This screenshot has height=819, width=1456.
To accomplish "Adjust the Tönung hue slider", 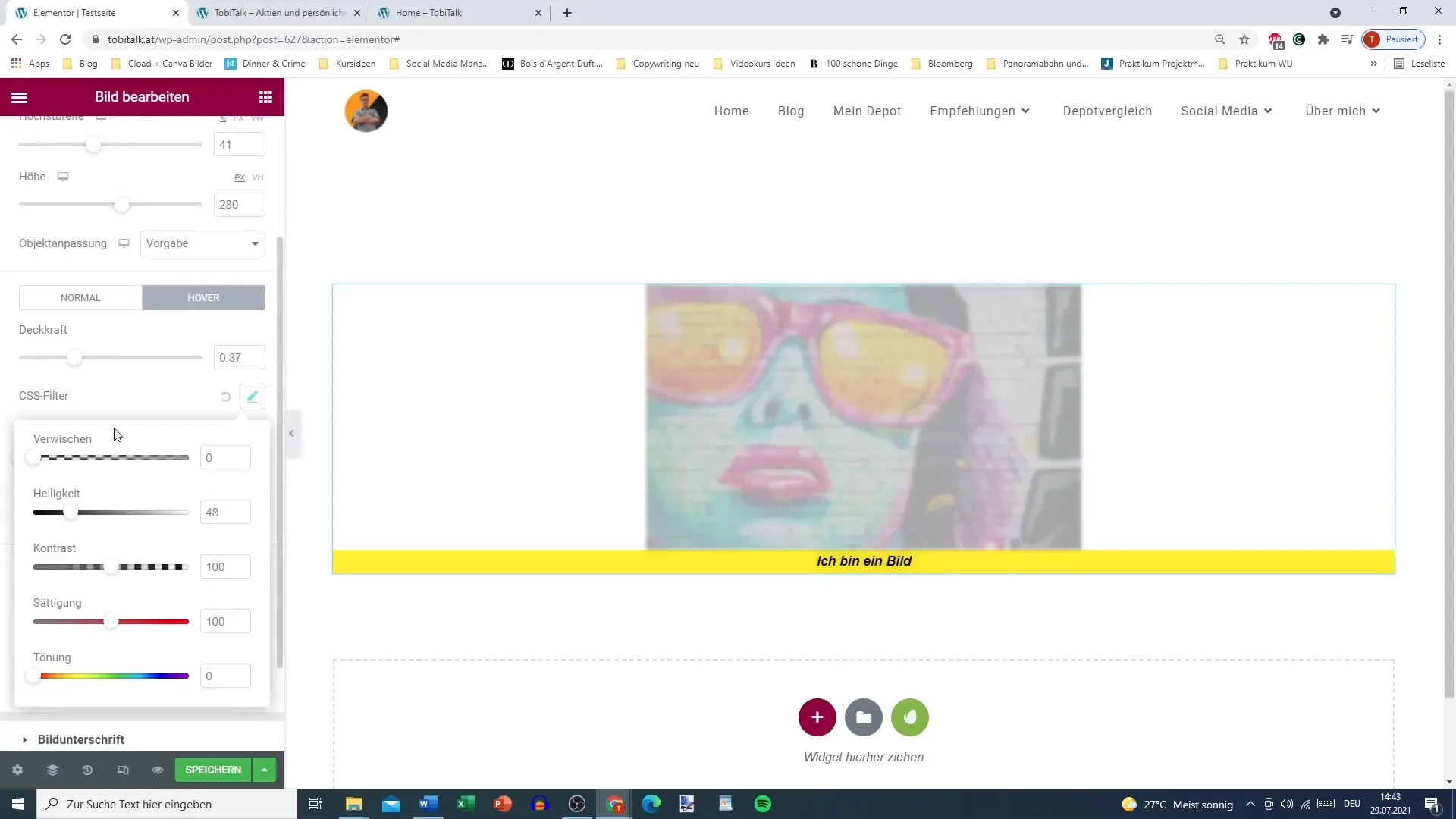I will coord(33,676).
